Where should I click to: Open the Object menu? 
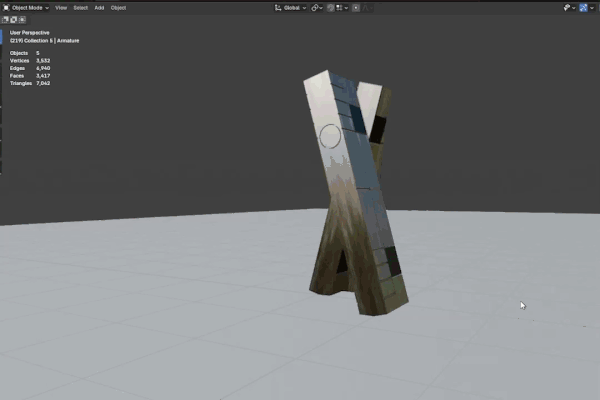pyautogui.click(x=118, y=7)
